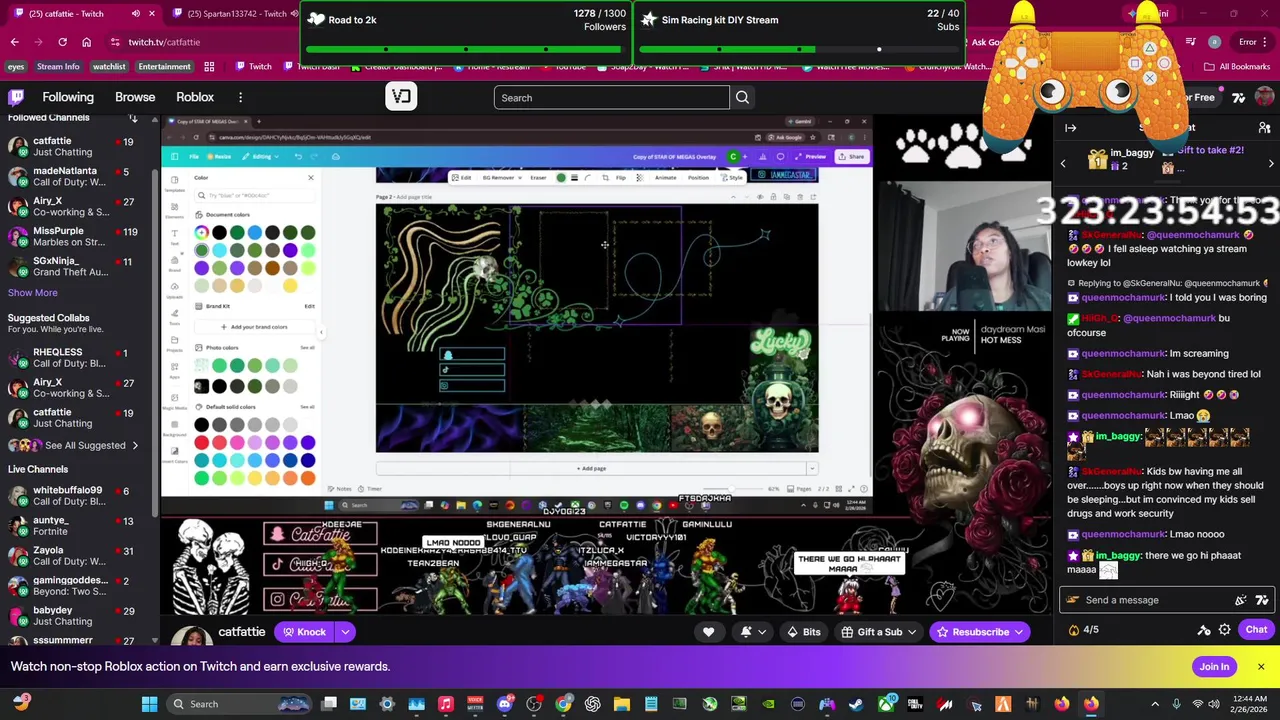Open notification bell options for catfattie
Image resolution: width=1280 pixels, height=720 pixels.
coord(752,632)
